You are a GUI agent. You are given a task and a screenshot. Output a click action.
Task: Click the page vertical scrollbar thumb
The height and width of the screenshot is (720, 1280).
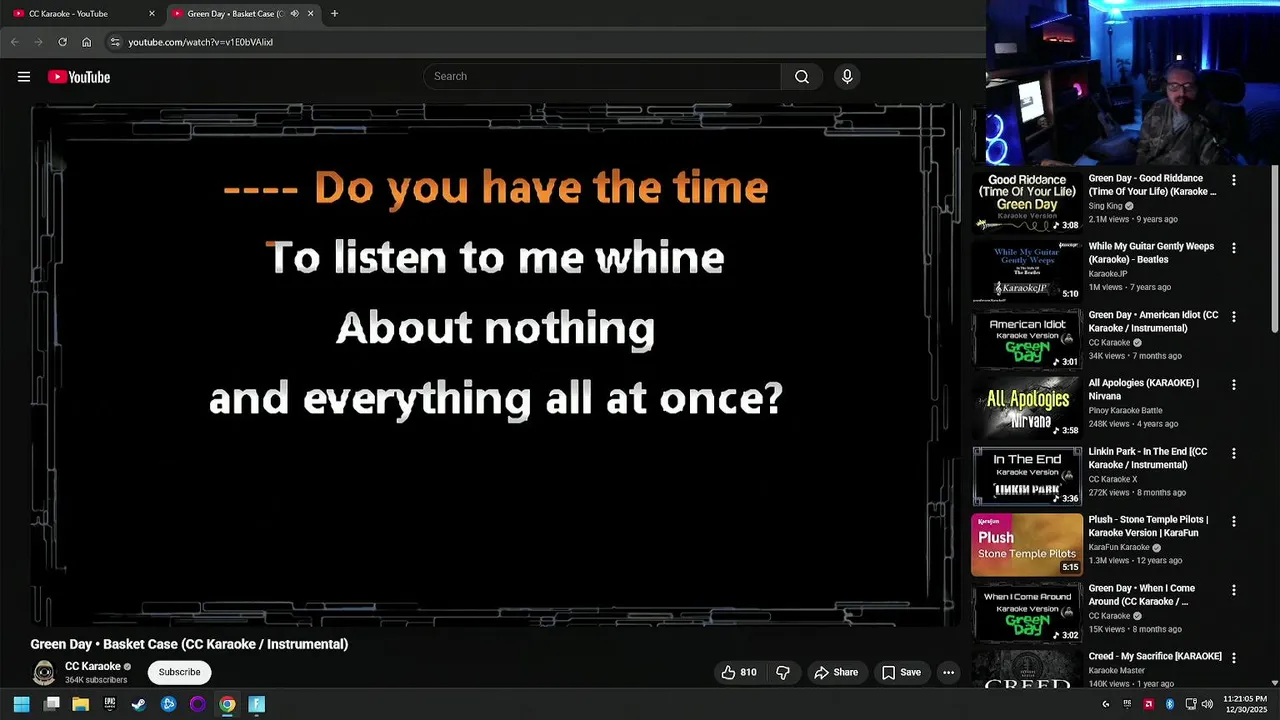coord(1274,247)
